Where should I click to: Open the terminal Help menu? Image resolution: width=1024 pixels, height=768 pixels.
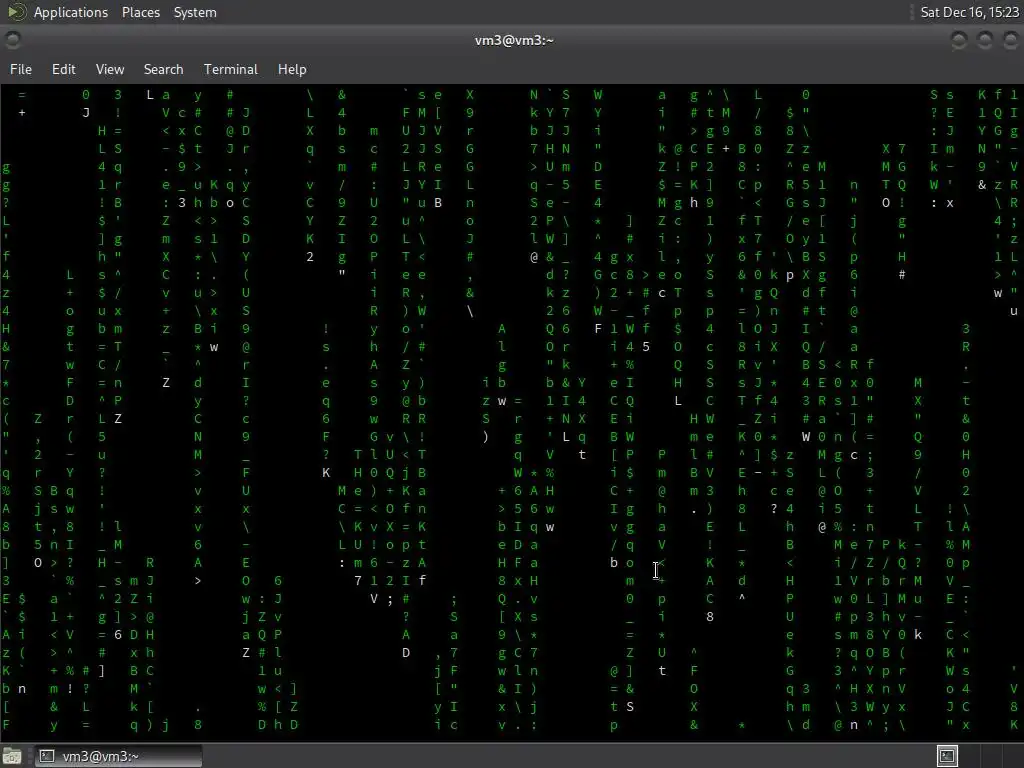click(x=292, y=69)
